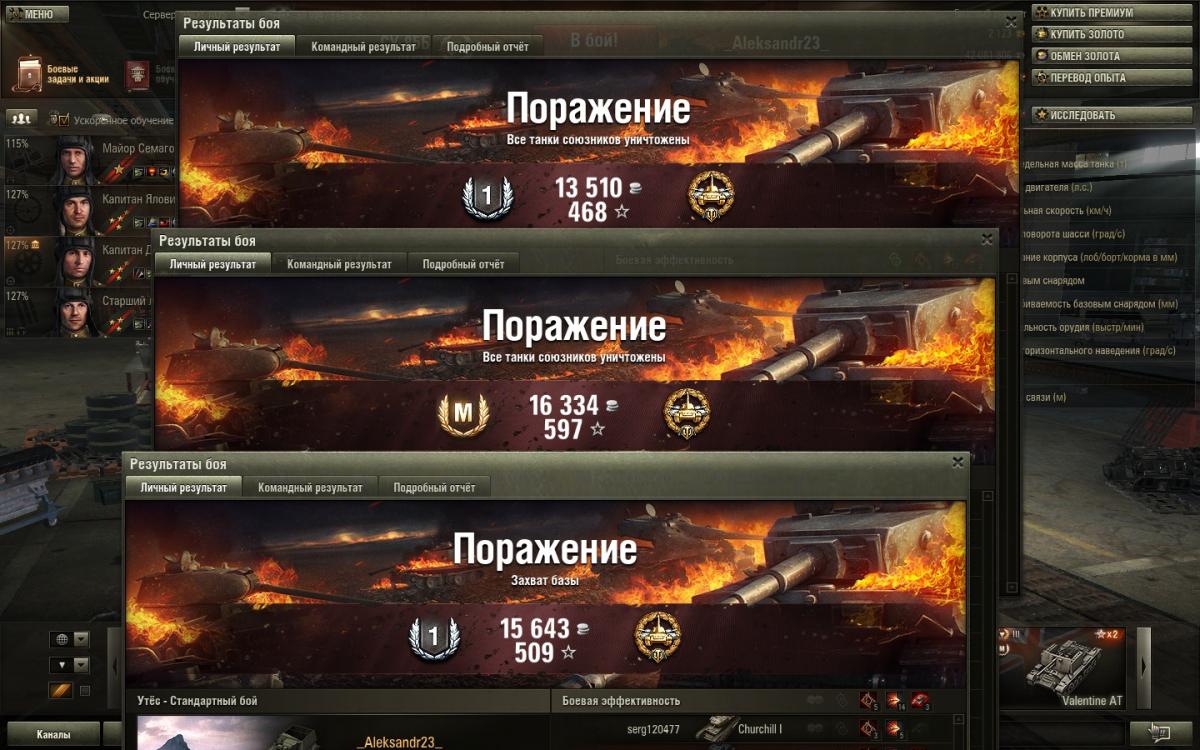Expand the dropdown below the globe filter
The height and width of the screenshot is (750, 1200).
82,665
